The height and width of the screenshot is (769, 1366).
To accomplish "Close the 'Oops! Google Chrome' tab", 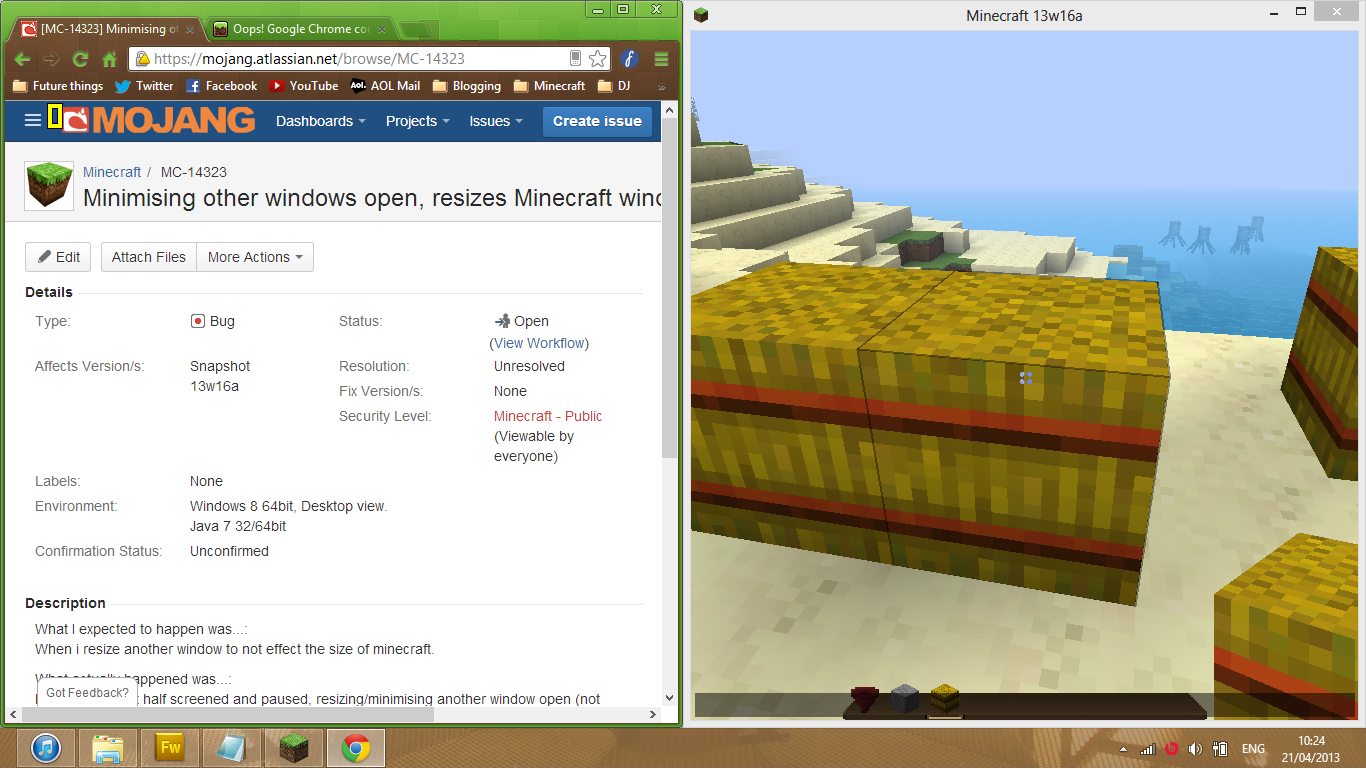I will (x=382, y=30).
